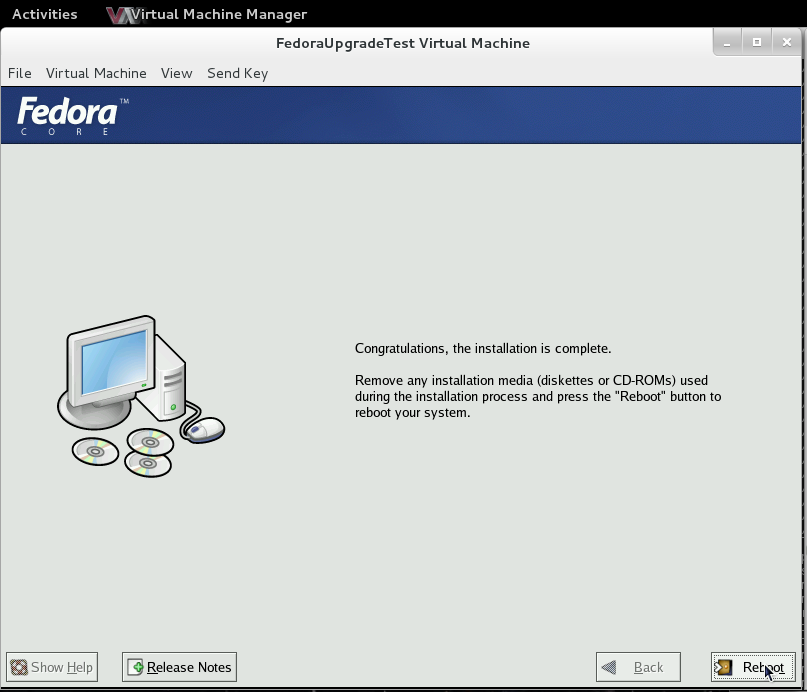This screenshot has height=692, width=807.
Task: Click the Release Notes plus icon
Action: (136, 667)
